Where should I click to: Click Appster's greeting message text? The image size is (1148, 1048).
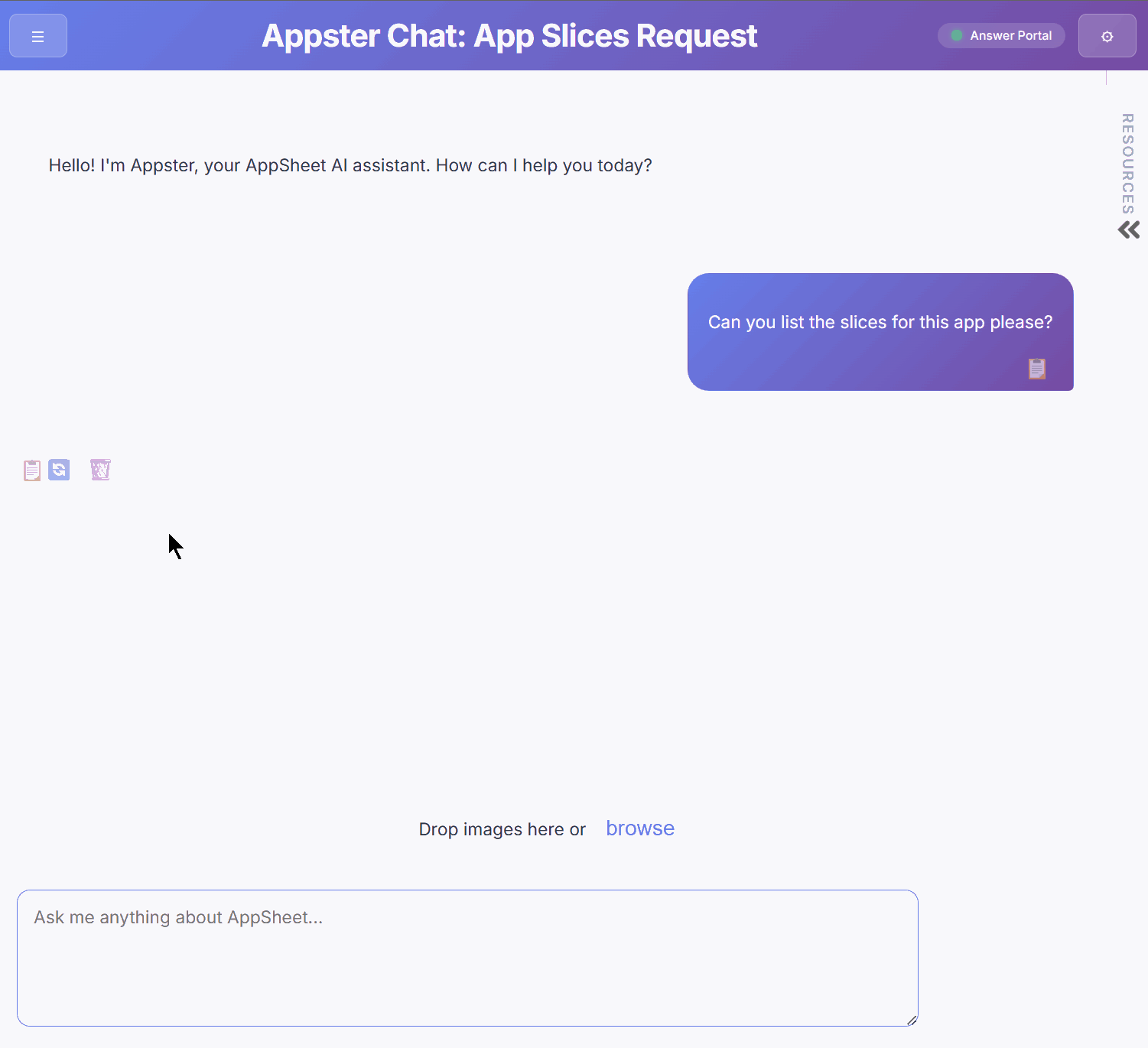coord(350,164)
